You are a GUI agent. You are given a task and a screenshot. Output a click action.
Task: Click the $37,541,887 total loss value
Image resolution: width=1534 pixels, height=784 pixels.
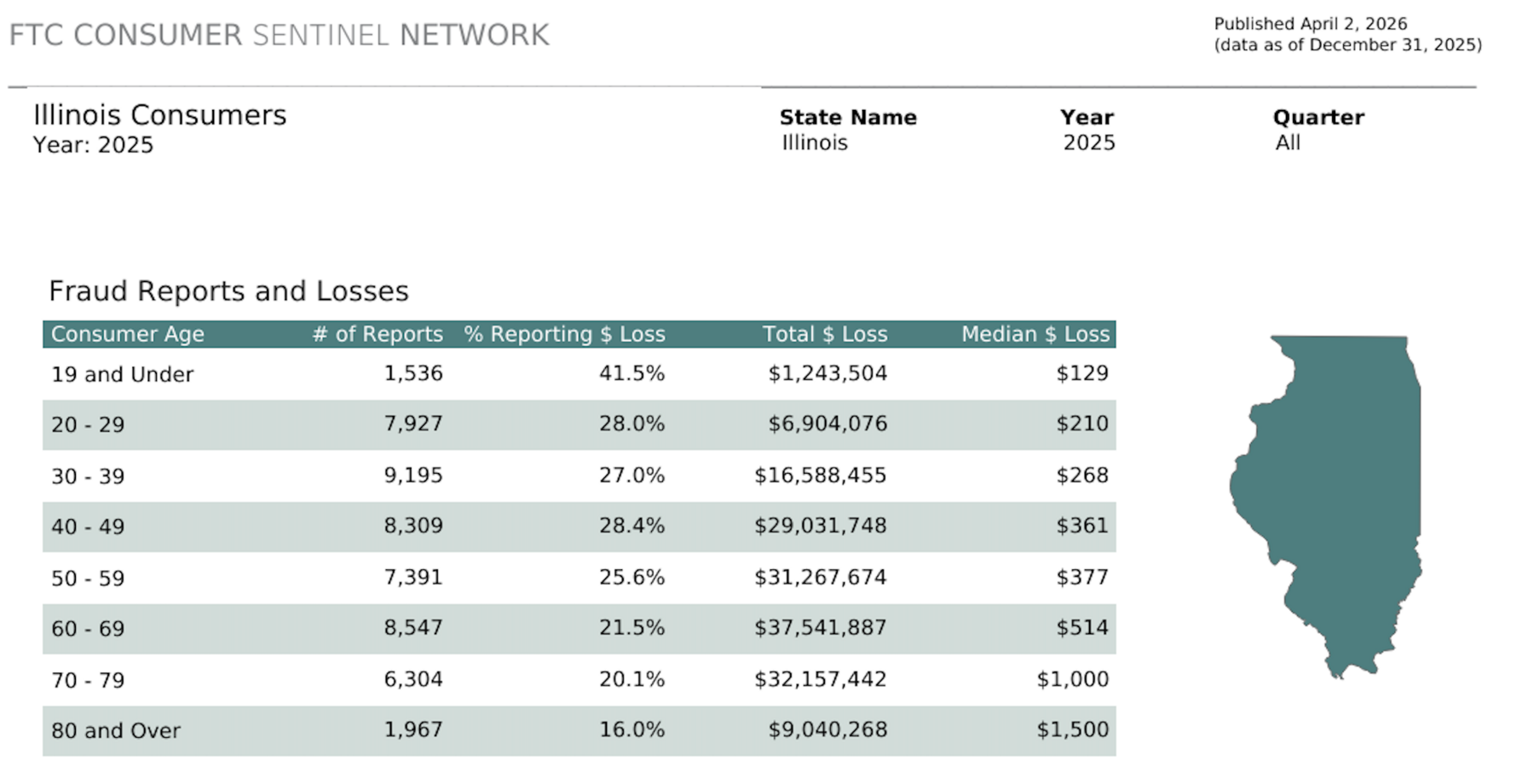820,628
